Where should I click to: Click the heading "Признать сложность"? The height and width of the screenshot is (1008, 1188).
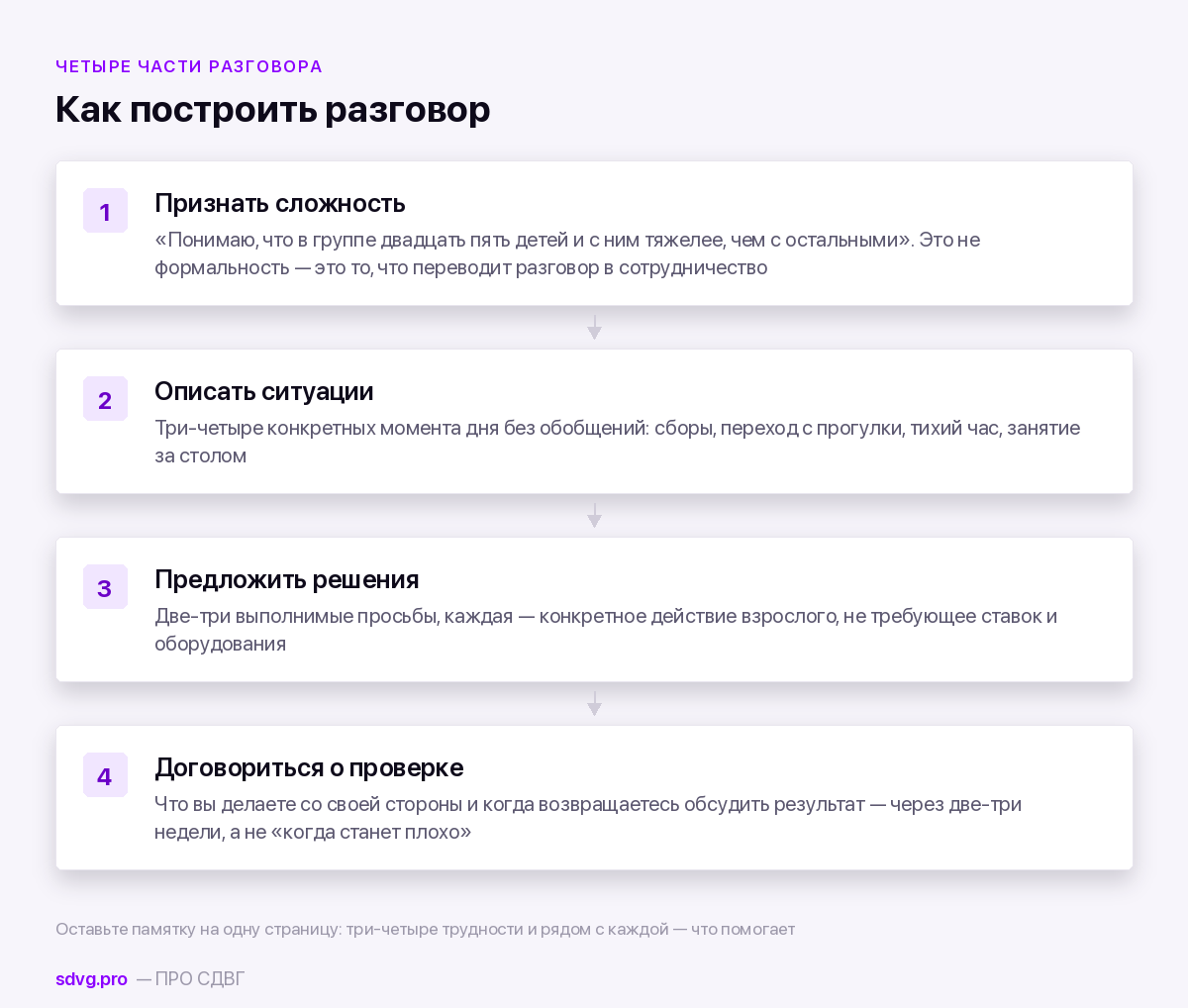(280, 203)
